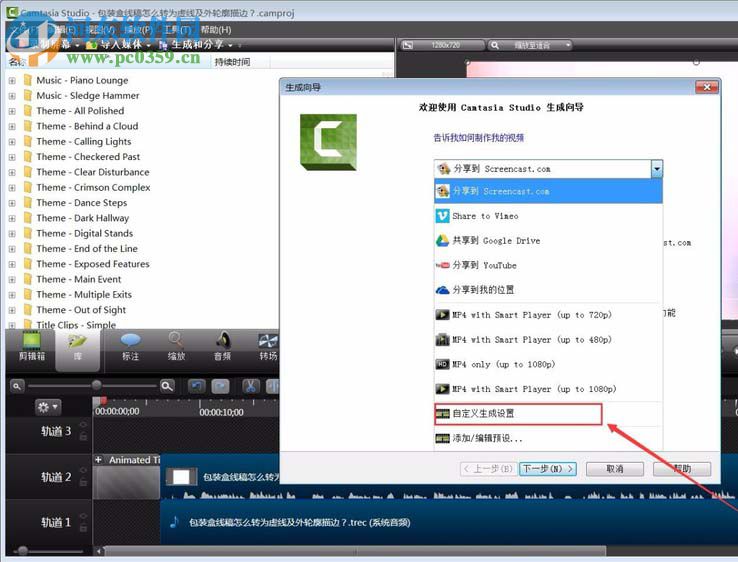Click the preview zoom magnifier icon
Viewport: 738px width, 562px height.
coord(495,45)
